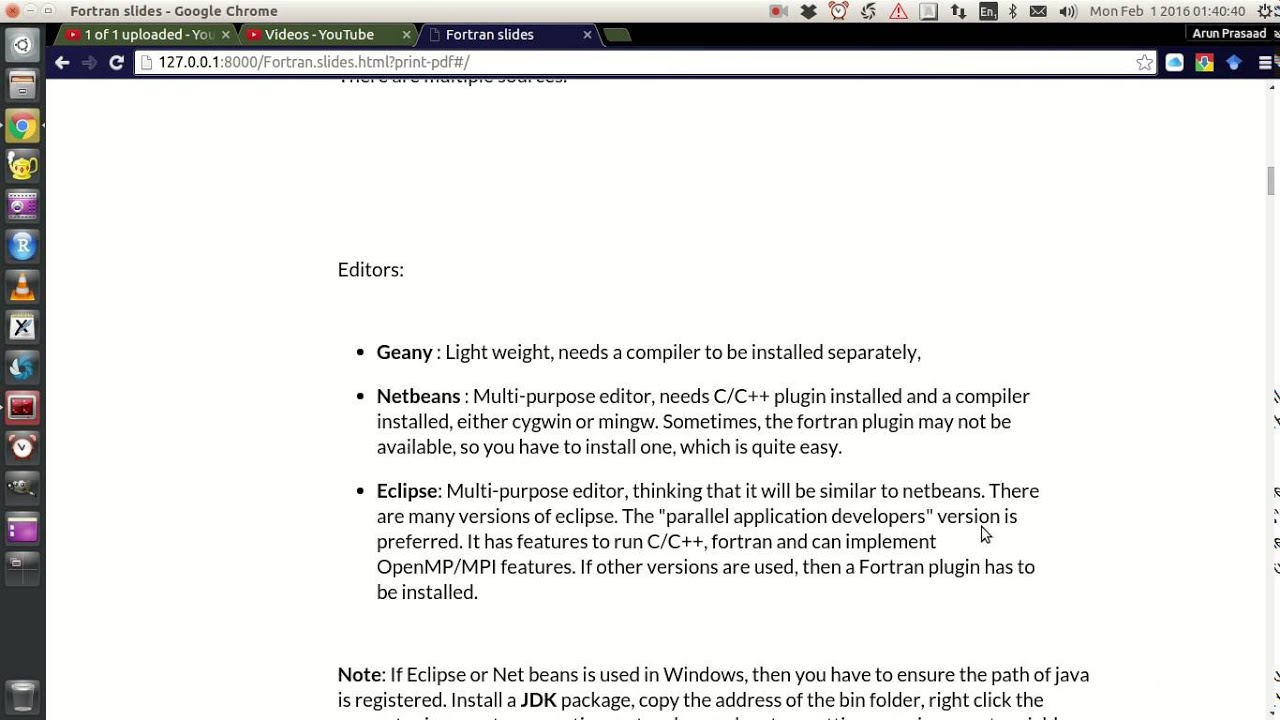Open the system power gear menu
This screenshot has height=720, width=1280.
1265,11
